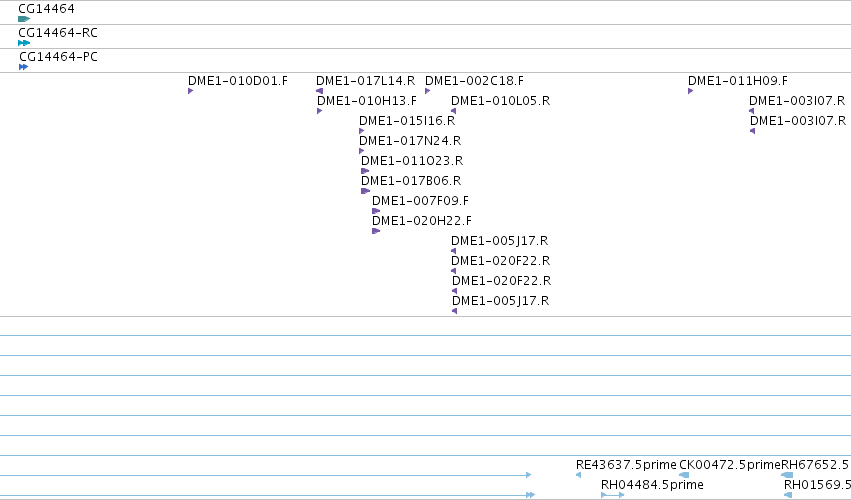This screenshot has height=500, width=851.
Task: Click the RH01569.5 EST arrow
Action: pyautogui.click(x=788, y=495)
